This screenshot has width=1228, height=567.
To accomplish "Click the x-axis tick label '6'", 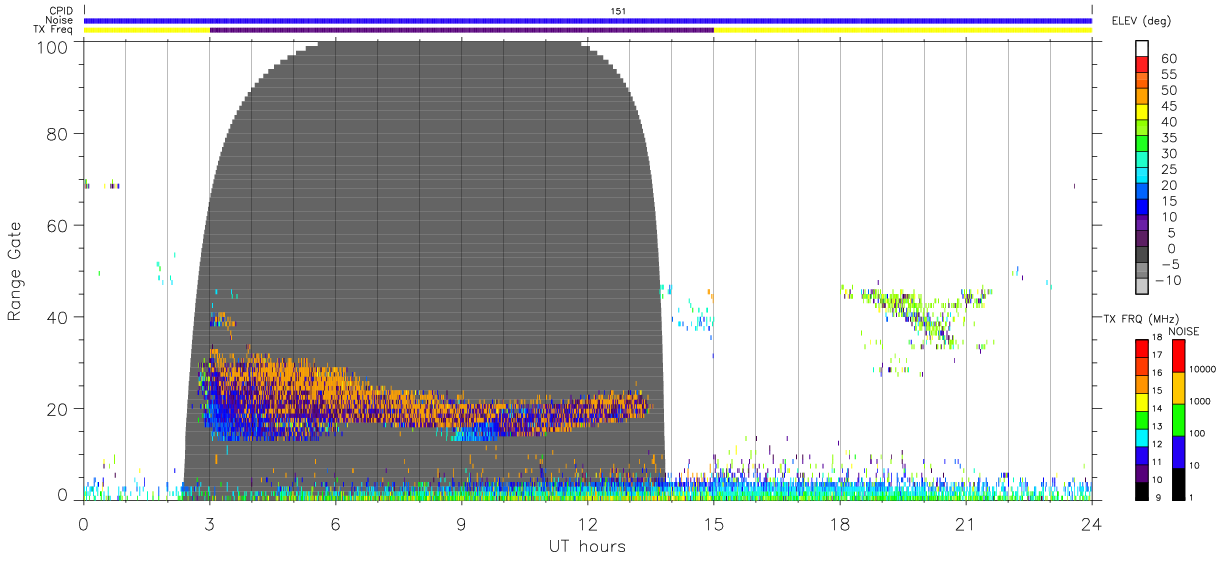I will coord(336,523).
